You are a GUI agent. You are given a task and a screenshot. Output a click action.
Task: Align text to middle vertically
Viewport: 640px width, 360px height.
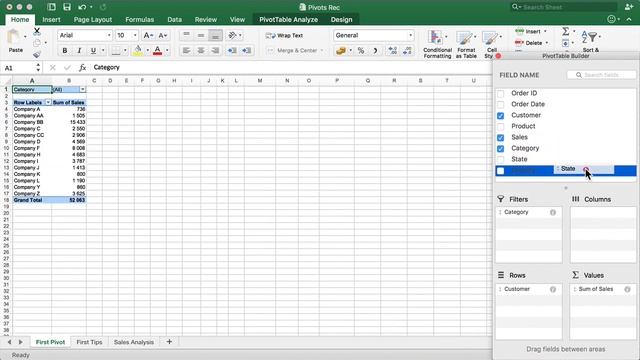(201, 36)
